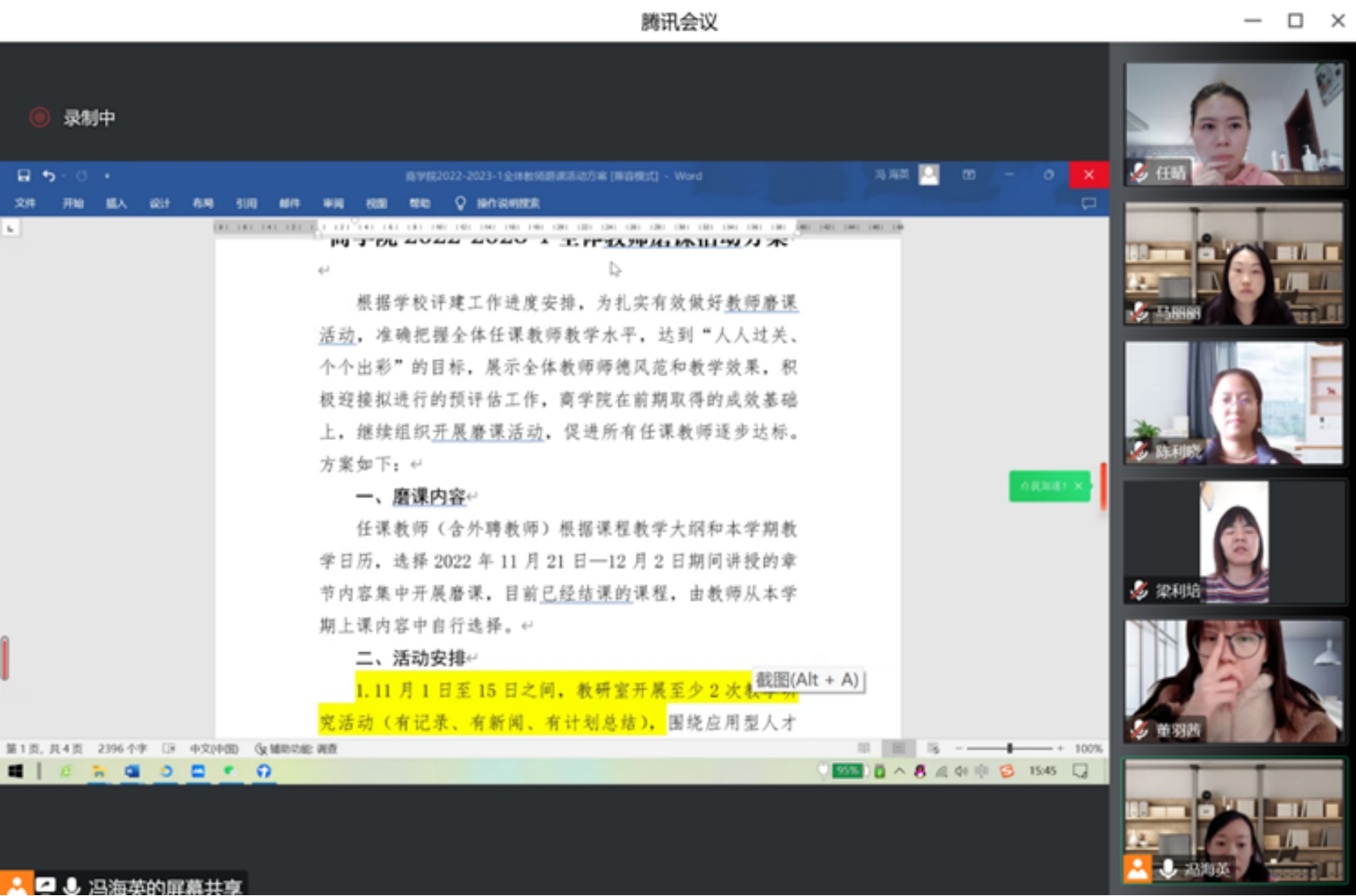1356x896 pixels.
Task: Dismiss the green popup notification
Action: [x=1078, y=486]
